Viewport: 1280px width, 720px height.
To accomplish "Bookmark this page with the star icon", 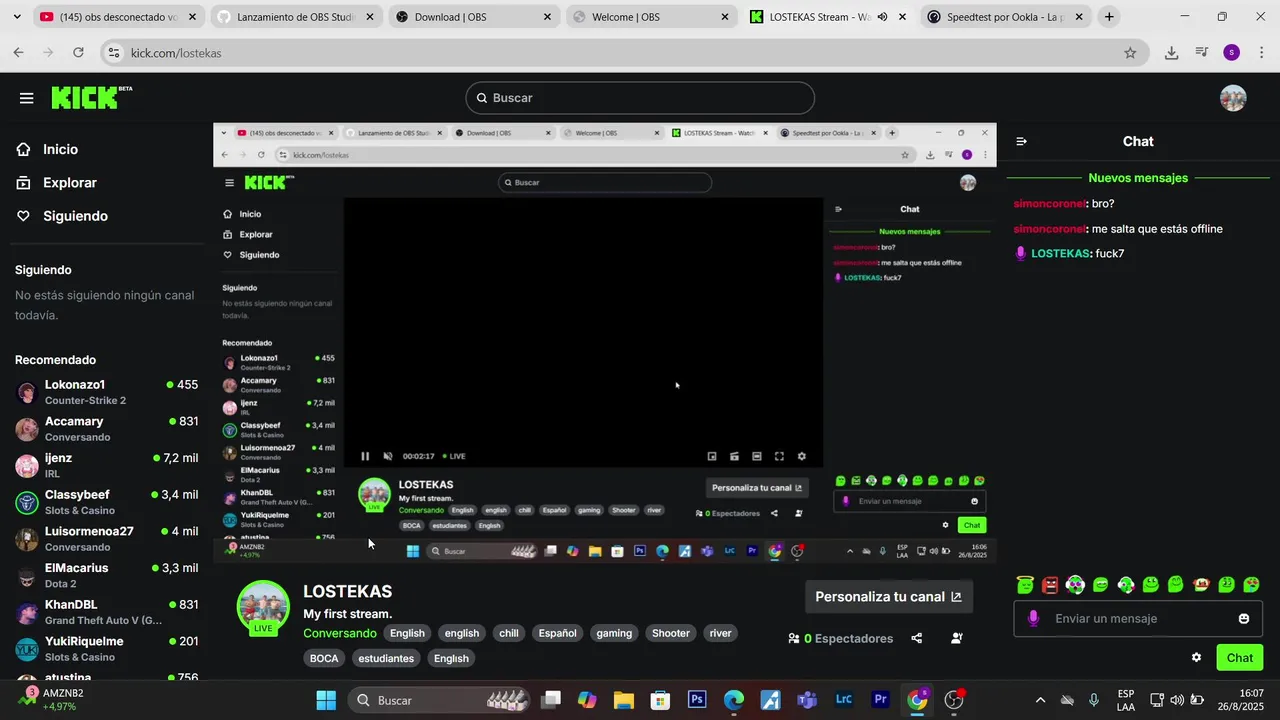I will point(1130,53).
